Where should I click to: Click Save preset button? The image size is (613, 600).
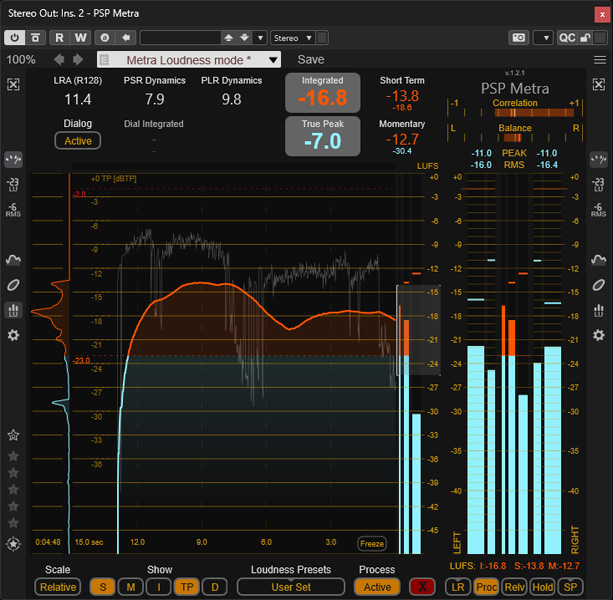pyautogui.click(x=311, y=59)
